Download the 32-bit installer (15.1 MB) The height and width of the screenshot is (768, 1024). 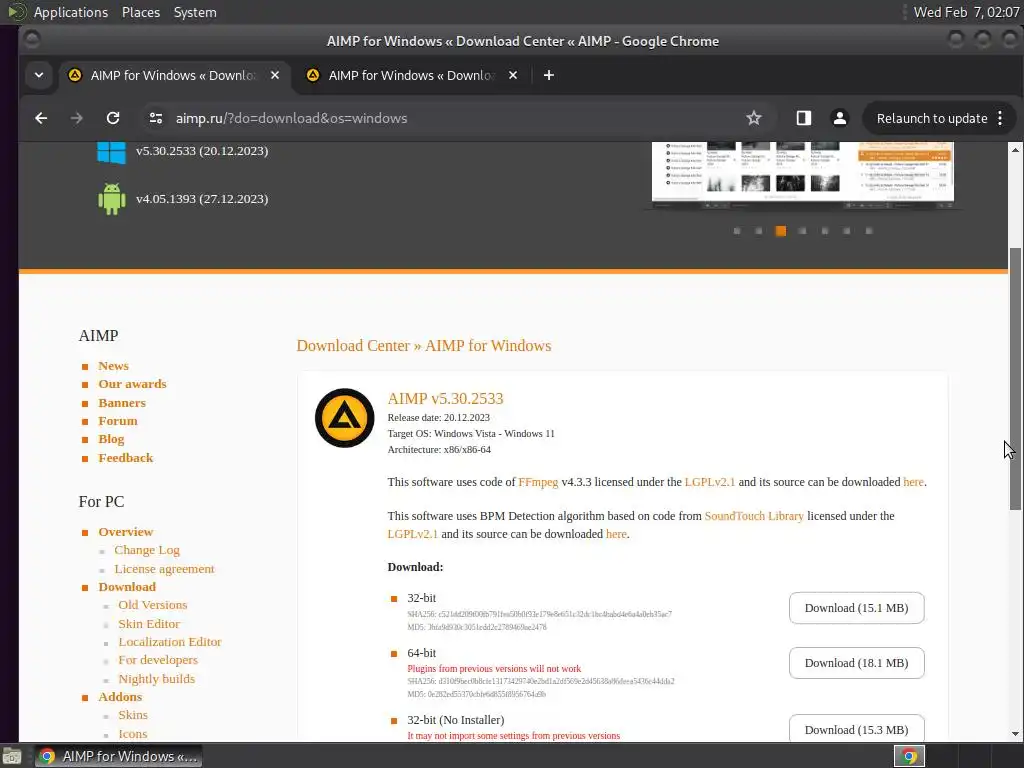click(x=856, y=608)
